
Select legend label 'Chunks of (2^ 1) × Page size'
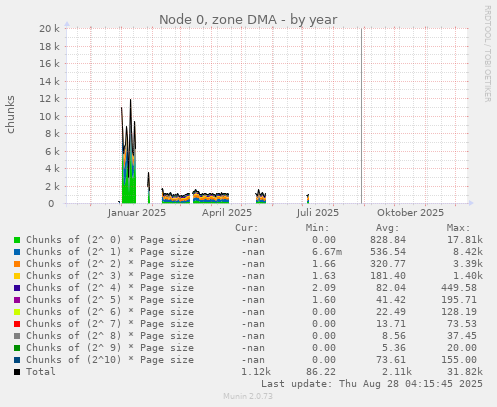pyautogui.click(x=110, y=252)
